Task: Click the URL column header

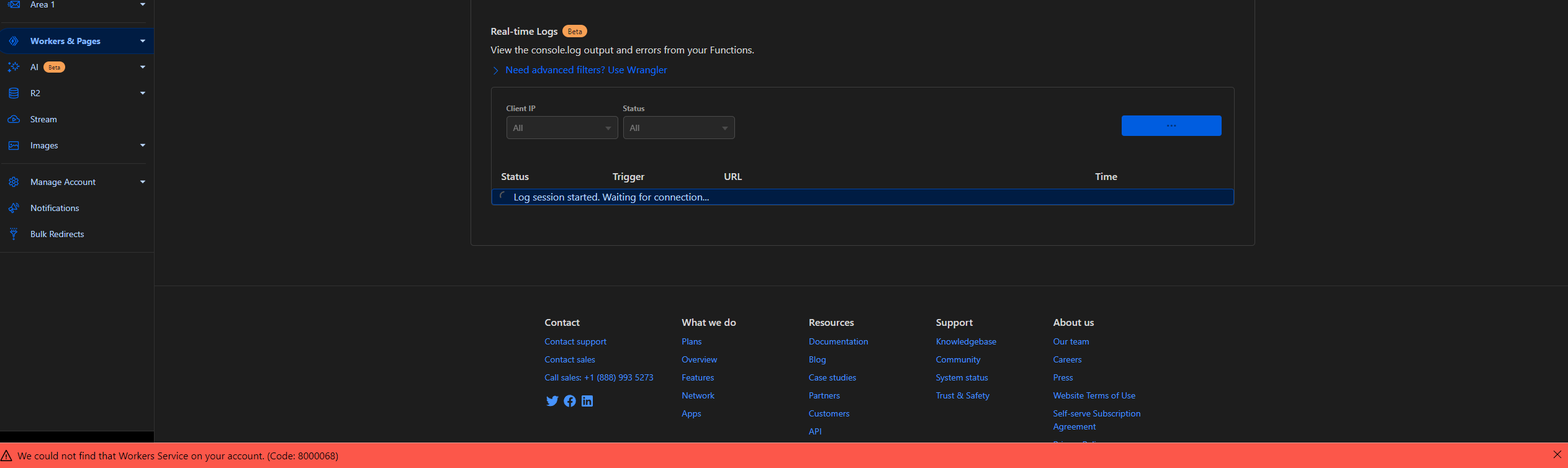Action: (732, 176)
